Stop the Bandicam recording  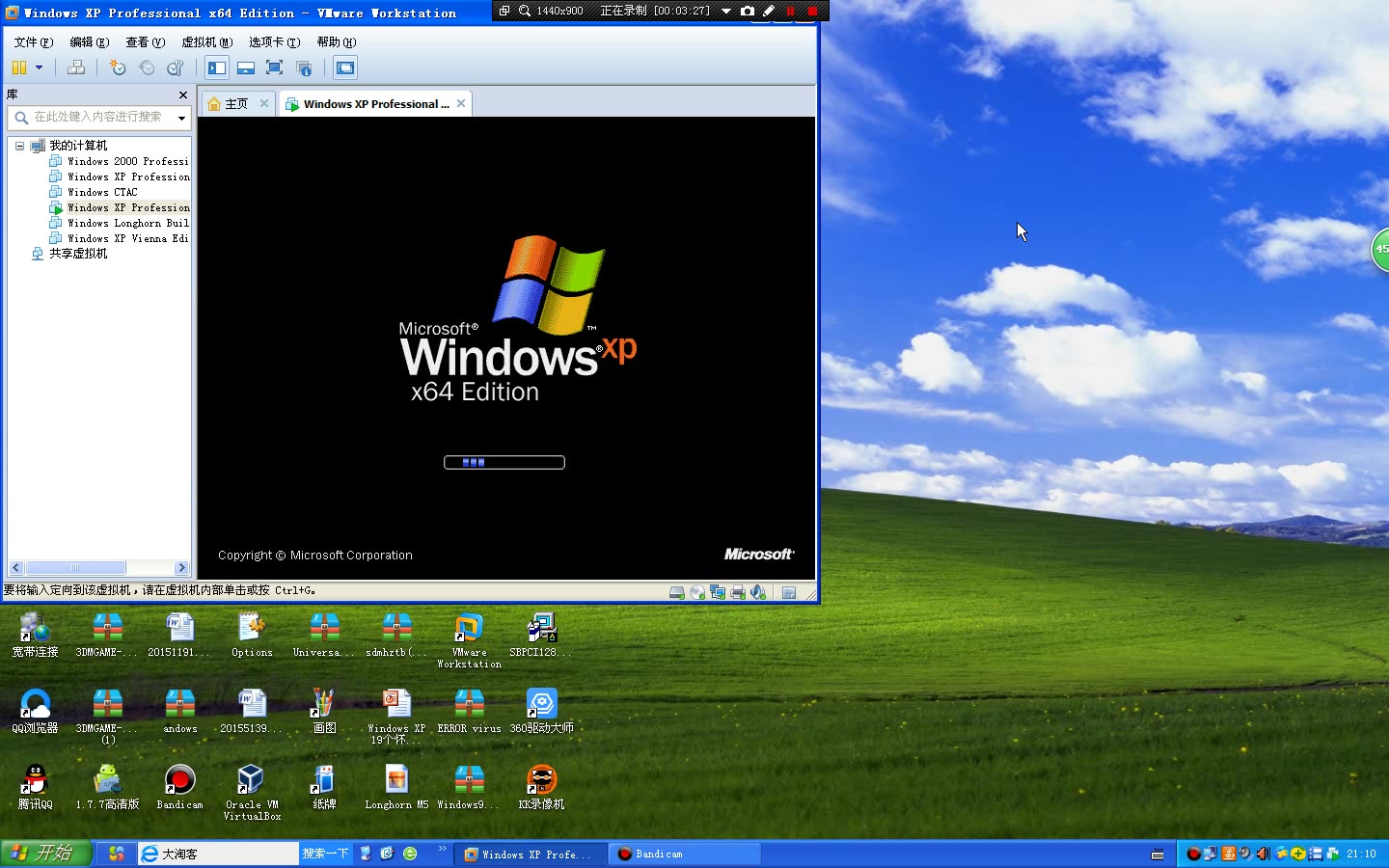click(813, 11)
